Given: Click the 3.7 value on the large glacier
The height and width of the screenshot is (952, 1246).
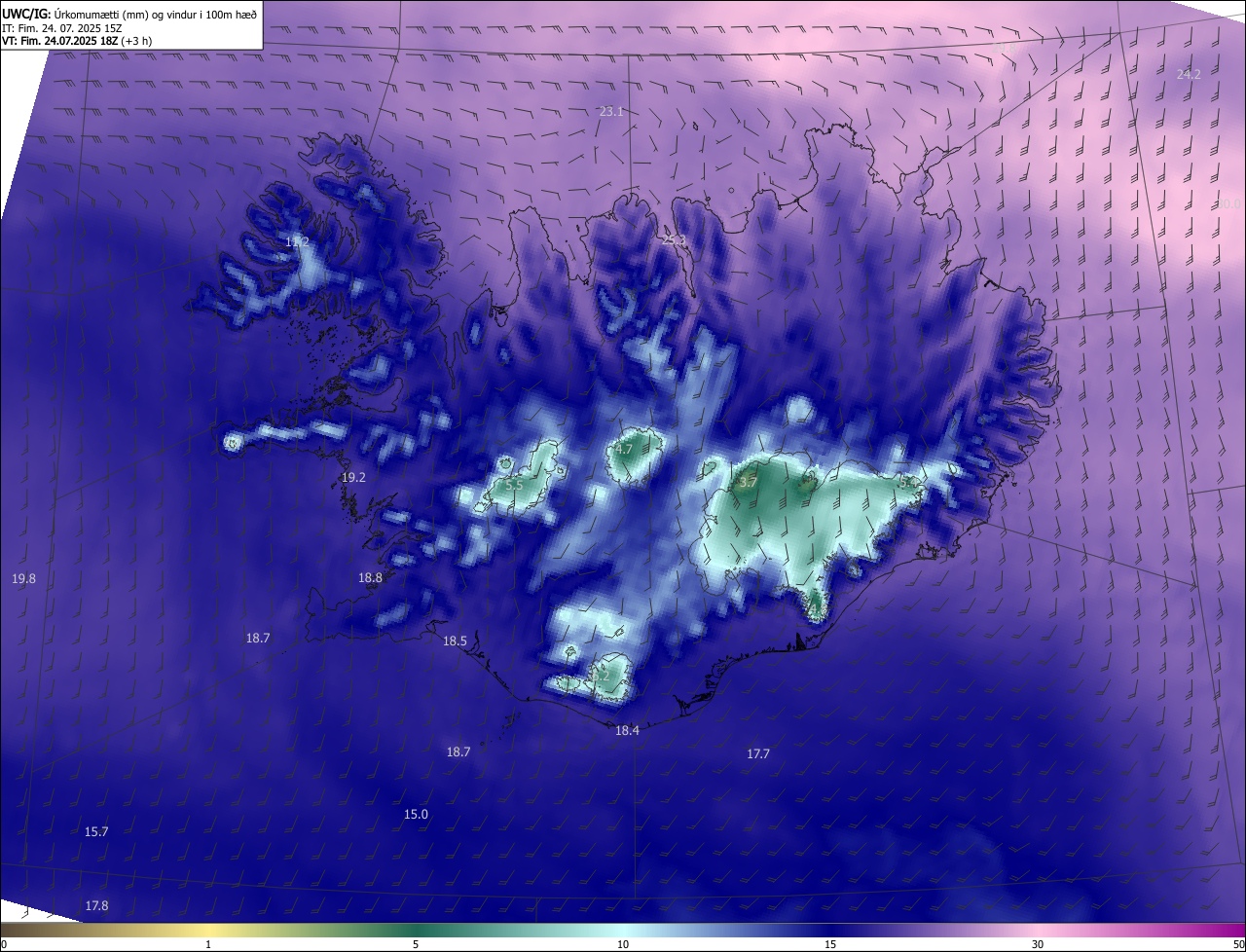Looking at the screenshot, I should coord(748,482).
